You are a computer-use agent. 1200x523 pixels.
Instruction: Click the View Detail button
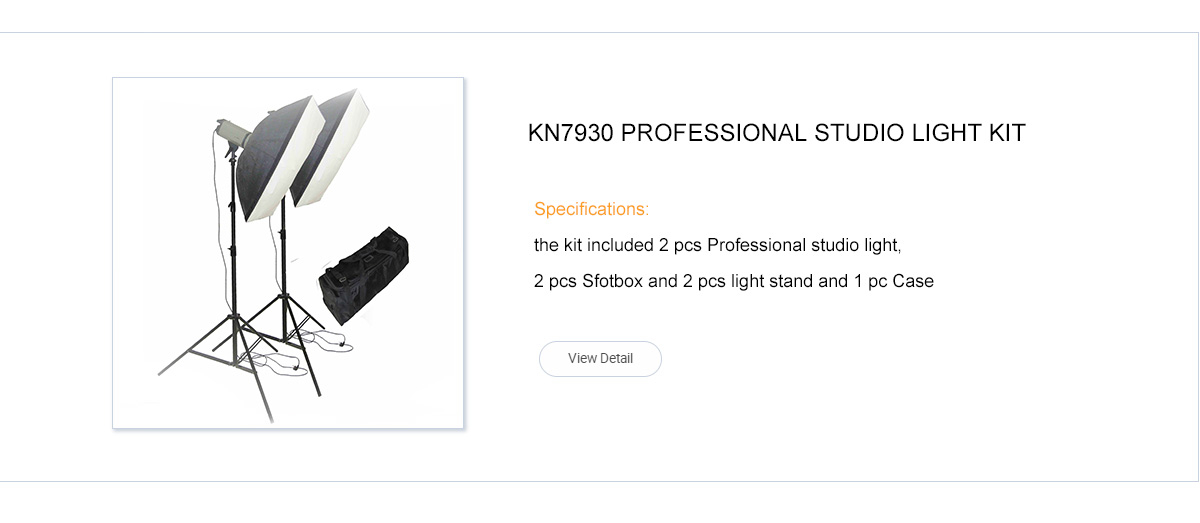[x=600, y=359]
